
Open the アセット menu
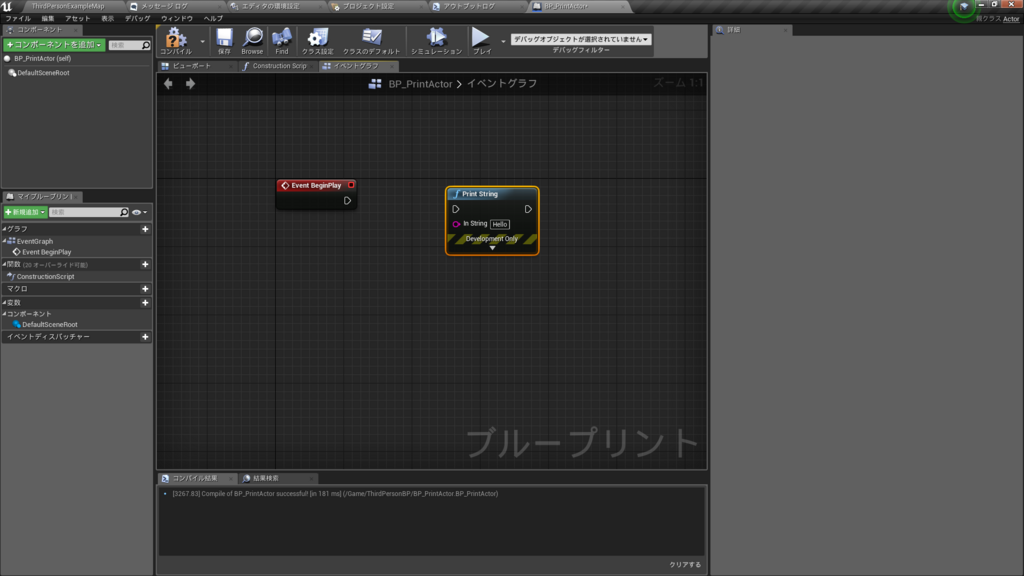coord(77,18)
